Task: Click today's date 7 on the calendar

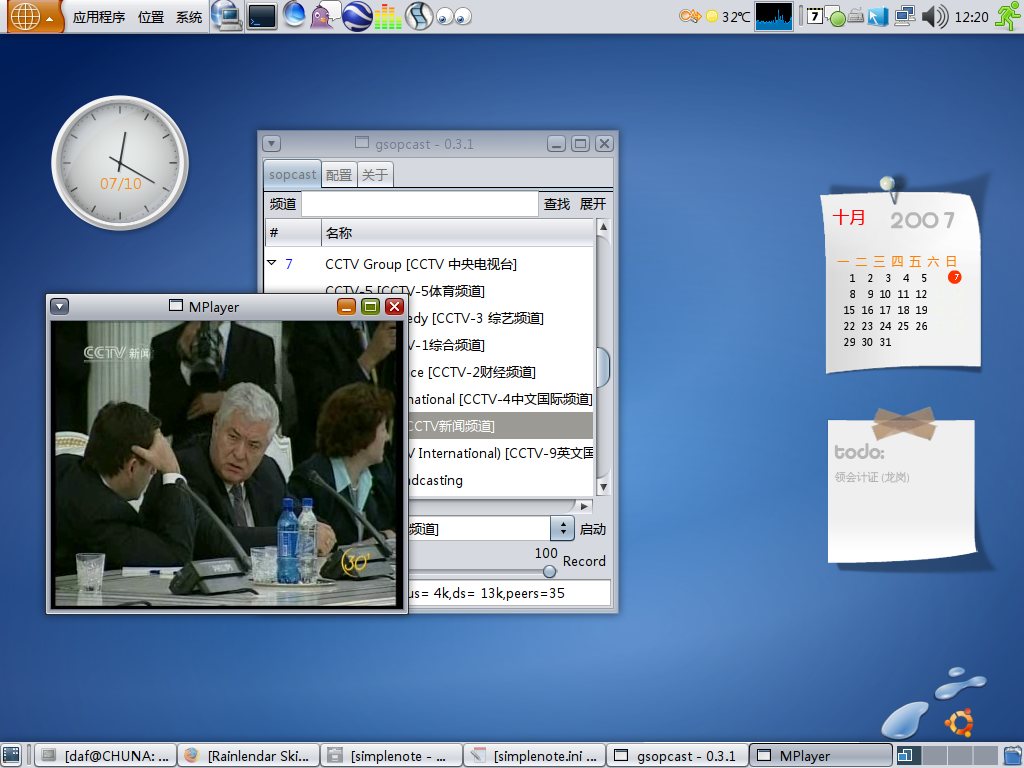Action: pyautogui.click(x=954, y=277)
